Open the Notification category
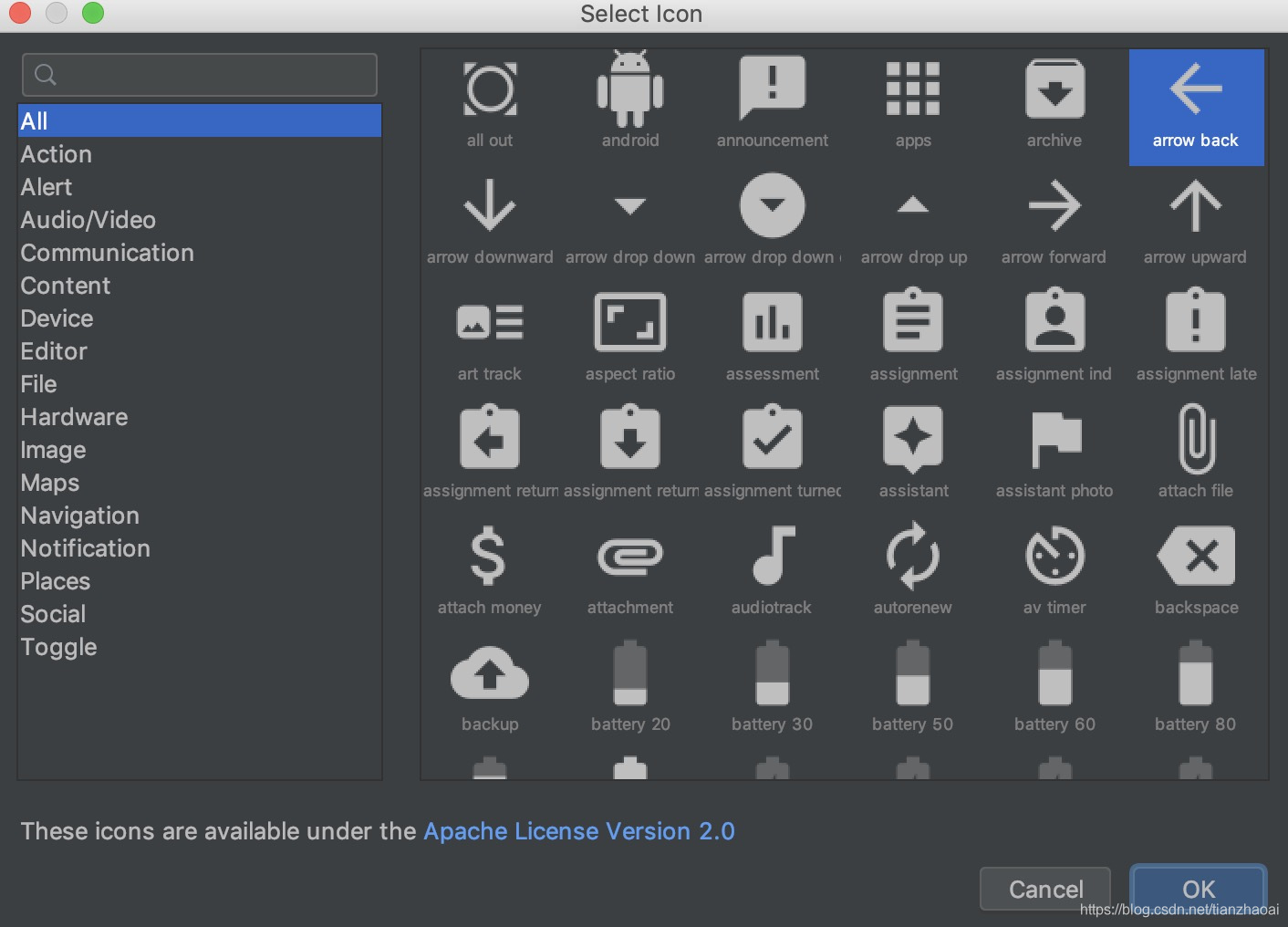 [x=199, y=548]
